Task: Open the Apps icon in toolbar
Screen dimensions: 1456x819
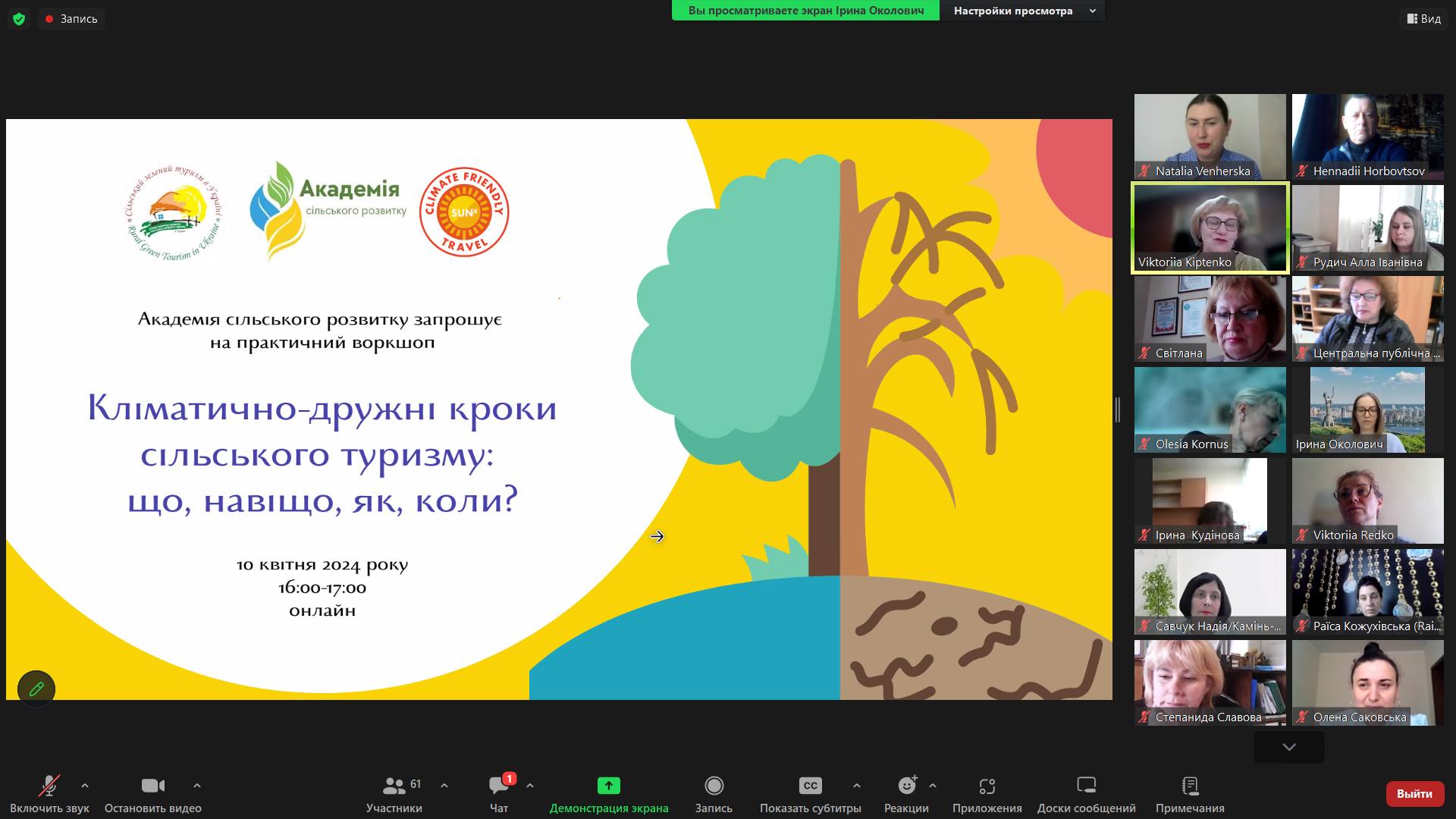Action: pos(987,786)
